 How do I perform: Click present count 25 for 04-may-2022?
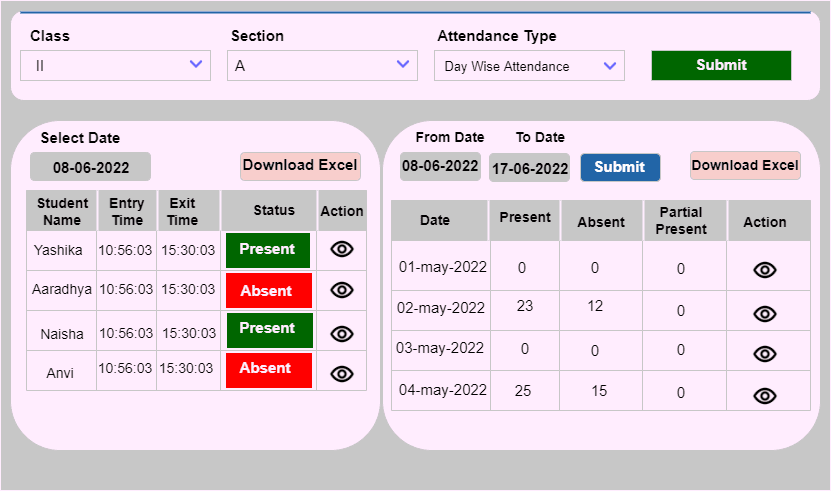(x=523, y=391)
